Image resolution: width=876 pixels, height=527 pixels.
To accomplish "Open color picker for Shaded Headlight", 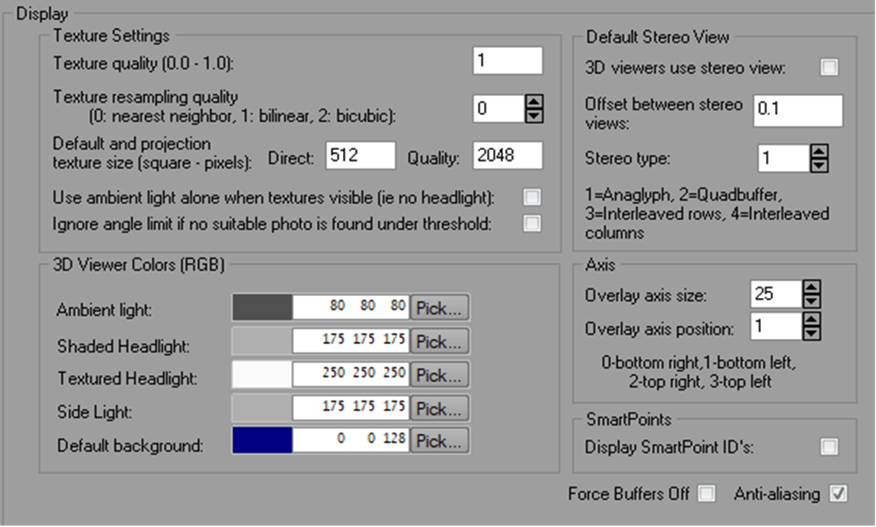I will click(439, 341).
